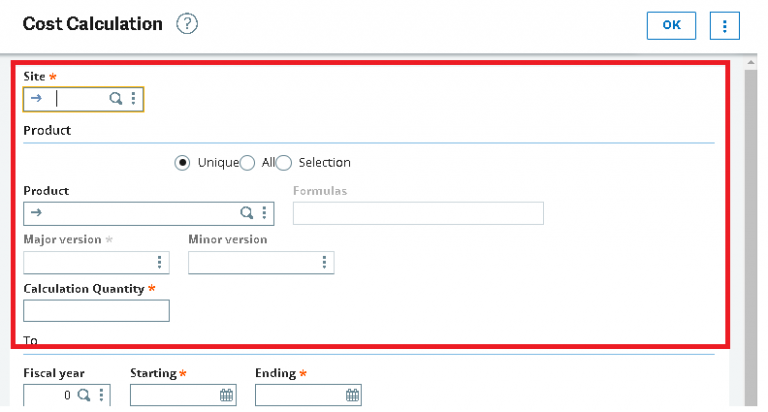This screenshot has width=768, height=412.
Task: Click the vertical scrollbar on the right
Action: [750, 200]
